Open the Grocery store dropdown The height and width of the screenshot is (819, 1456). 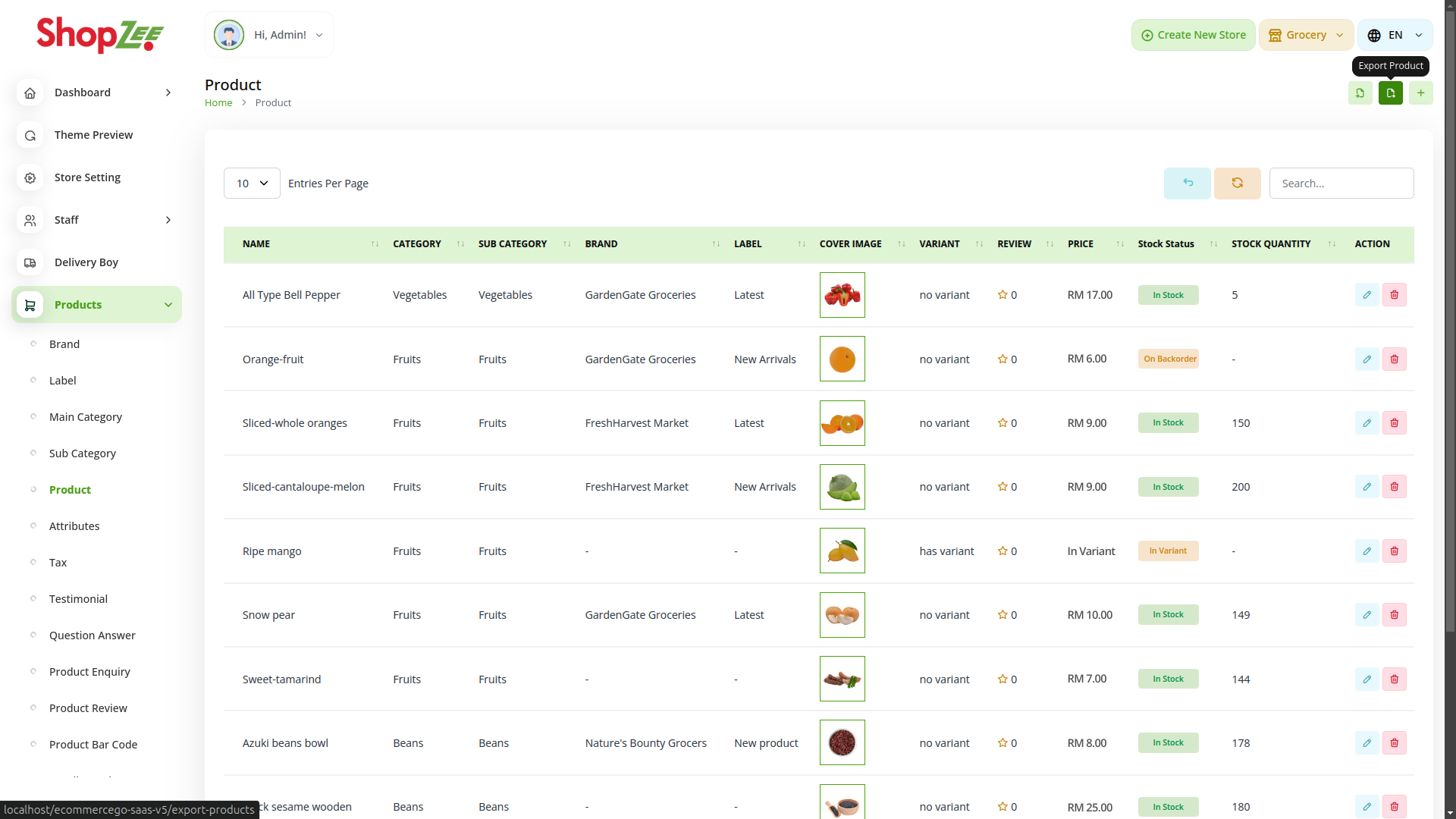coord(1306,35)
